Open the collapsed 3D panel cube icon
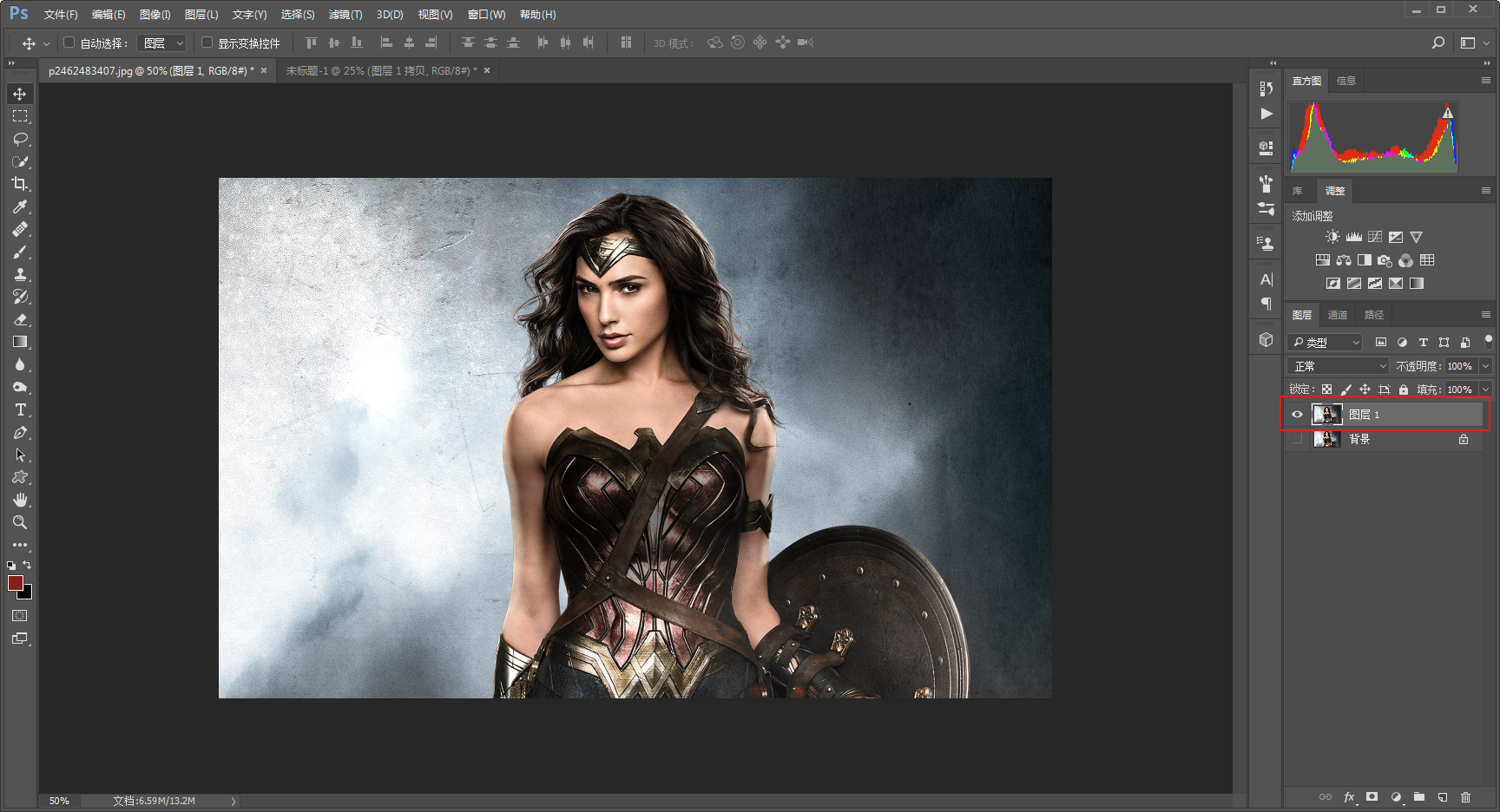The width and height of the screenshot is (1500, 812). [1266, 339]
